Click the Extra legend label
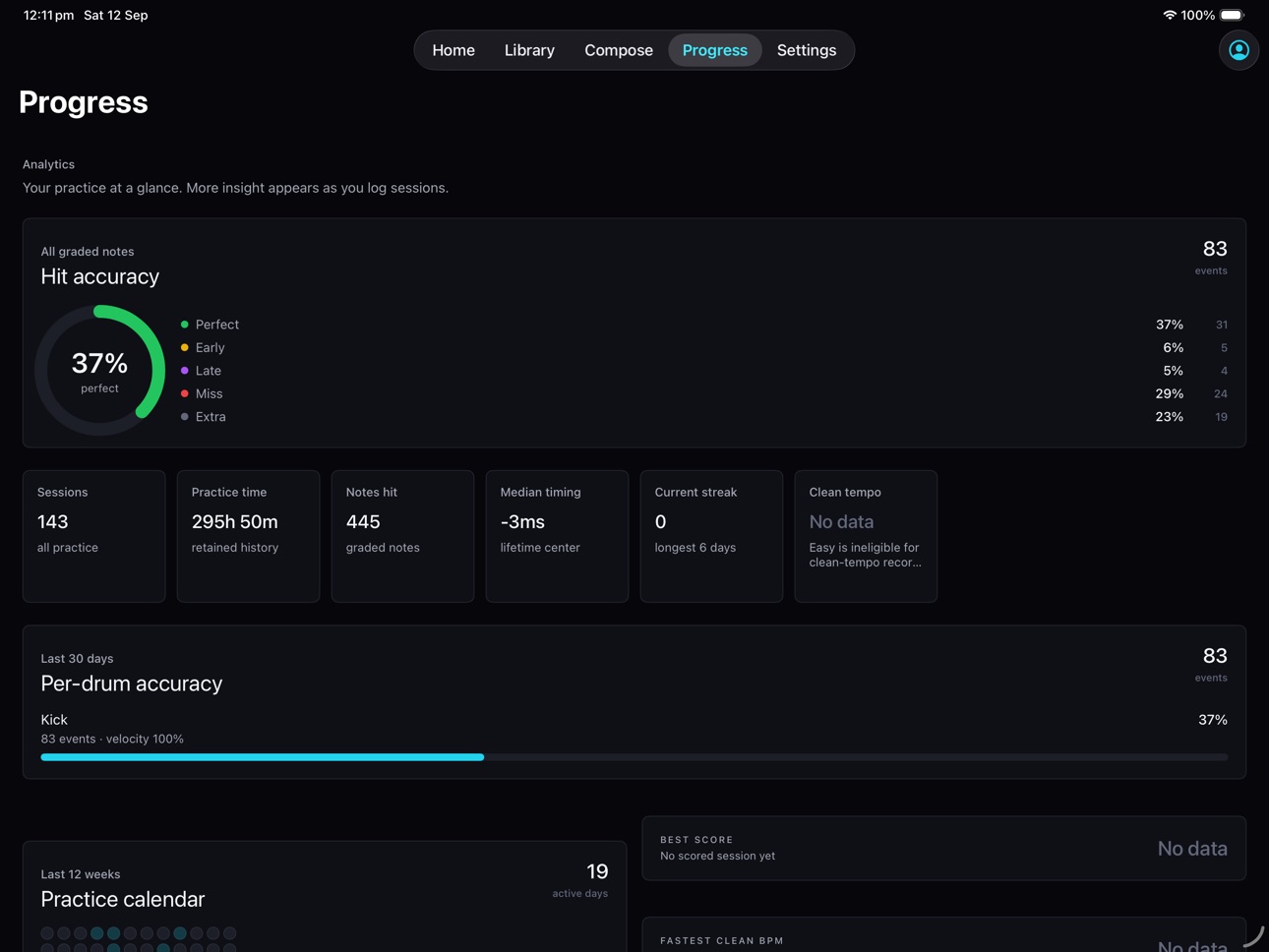Image resolution: width=1269 pixels, height=952 pixels. 211,417
